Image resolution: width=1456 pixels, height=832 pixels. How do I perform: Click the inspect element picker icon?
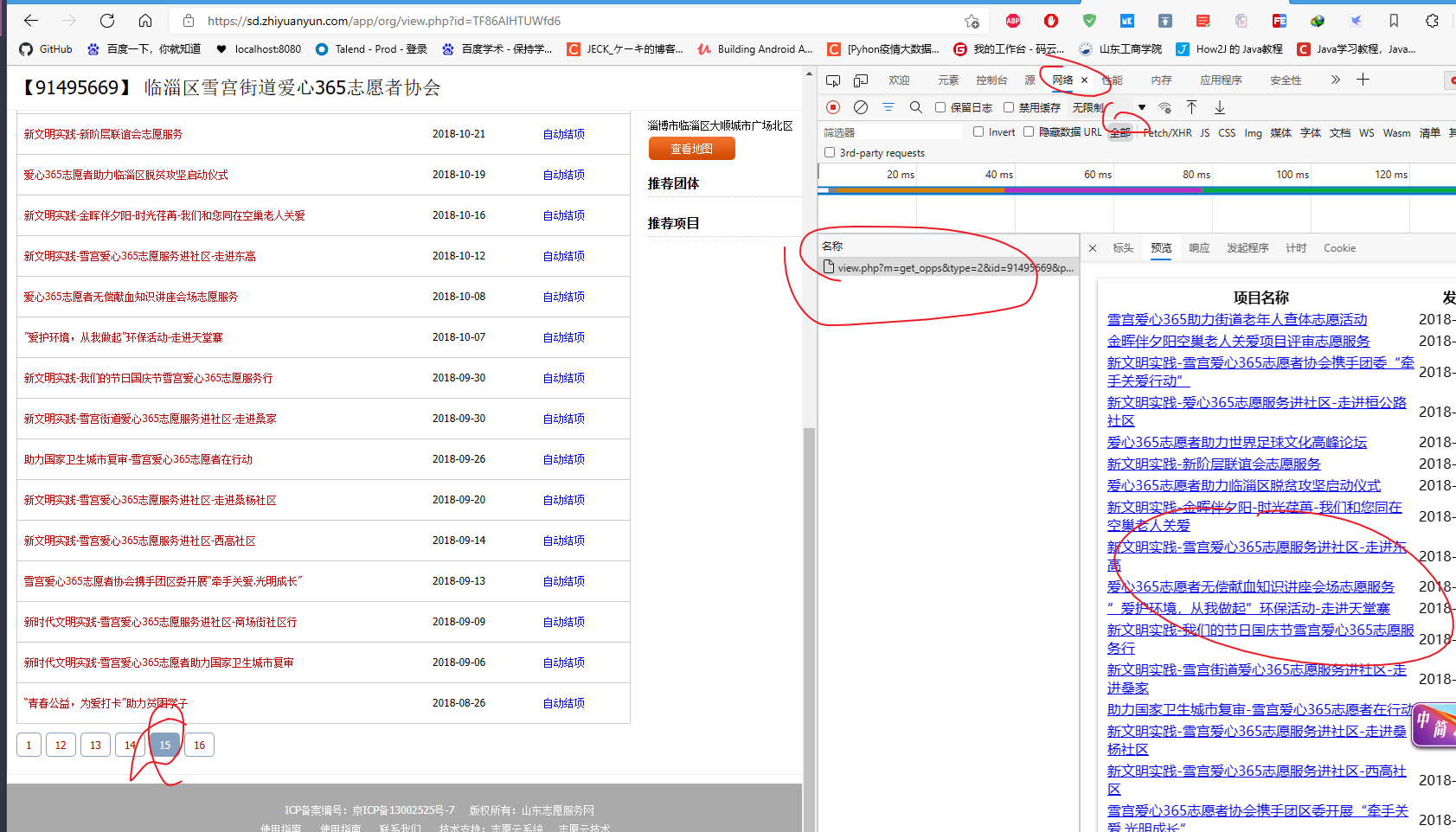(x=832, y=80)
